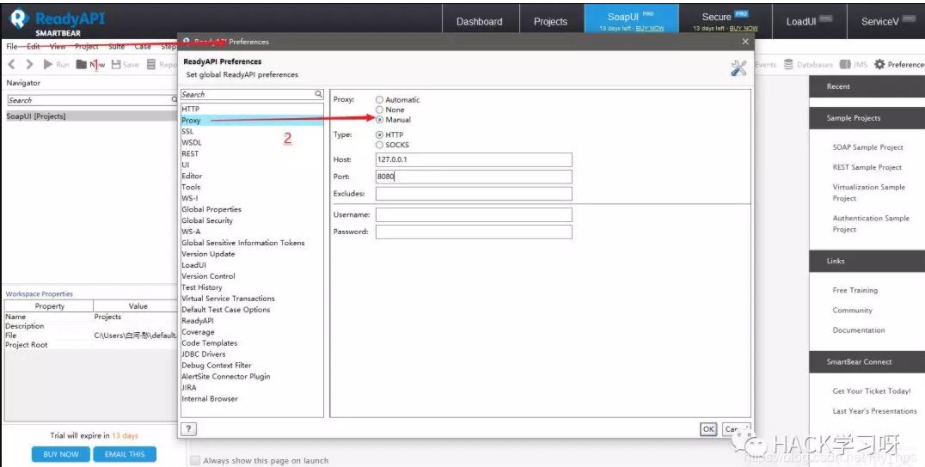This screenshot has width=925, height=467.
Task: Click the Run play icon in toolbar
Action: (x=48, y=64)
